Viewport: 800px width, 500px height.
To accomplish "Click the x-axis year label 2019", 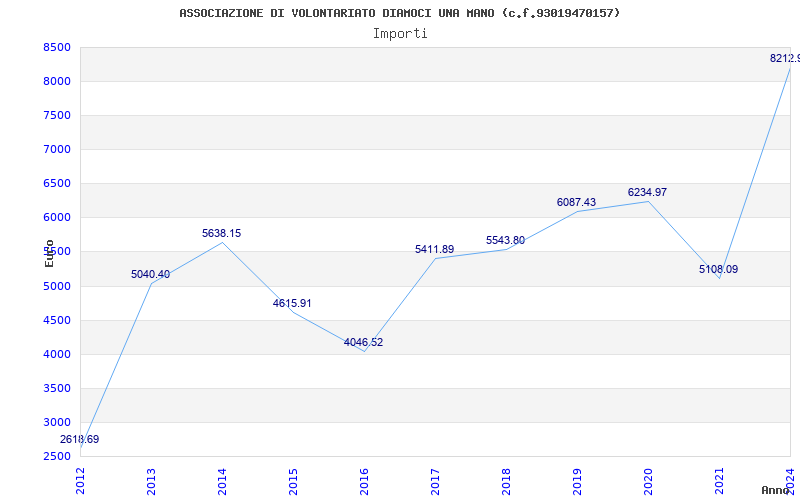I will pyautogui.click(x=577, y=481).
